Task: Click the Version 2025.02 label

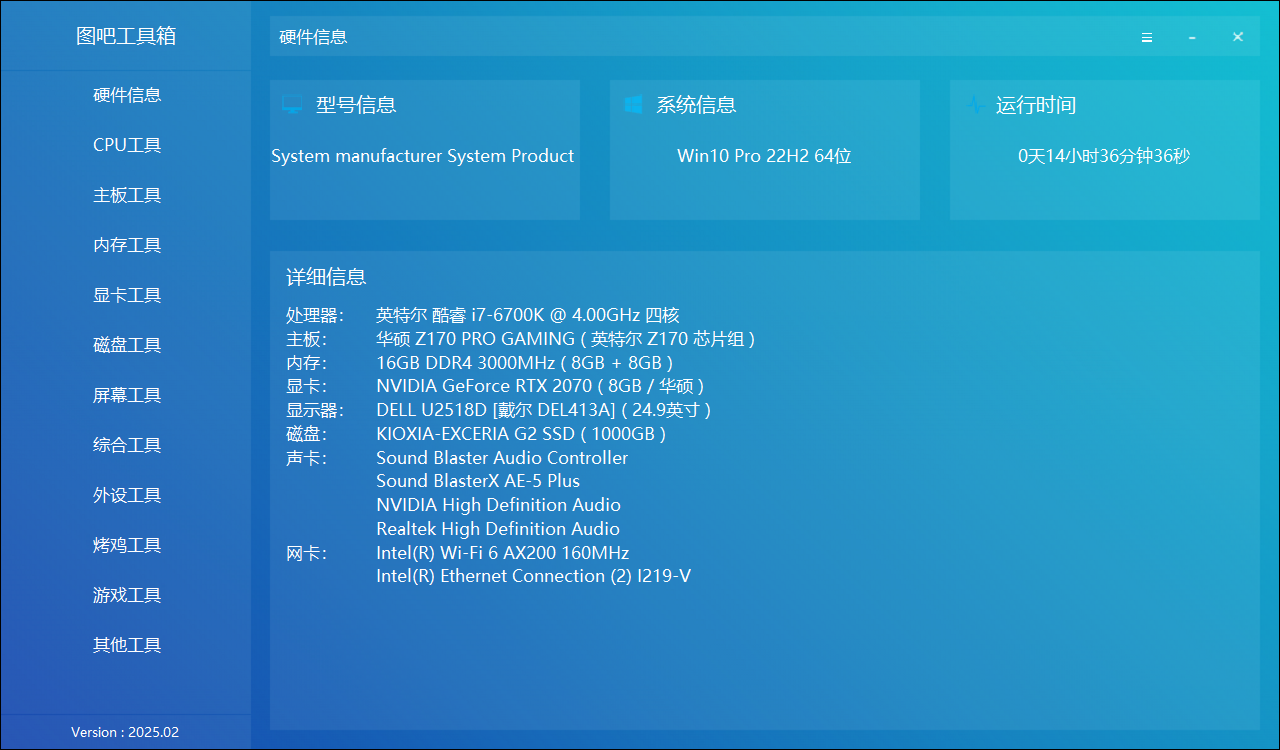Action: coord(126,731)
